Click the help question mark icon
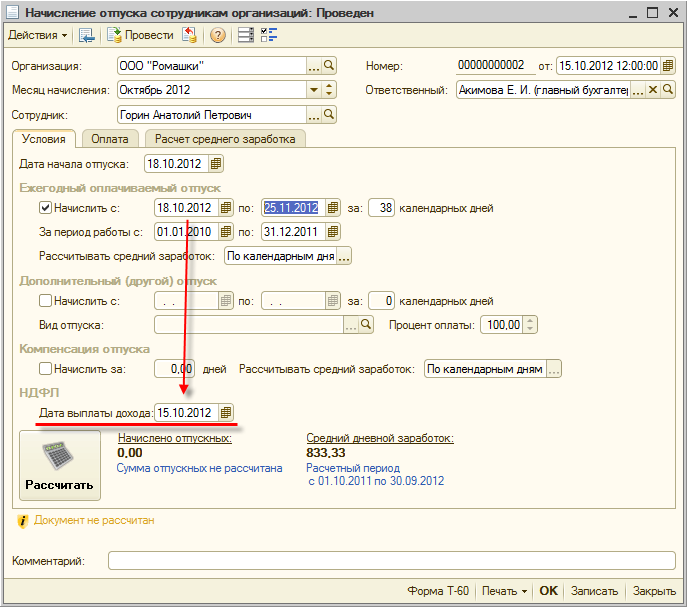This screenshot has width=687, height=607. click(218, 36)
